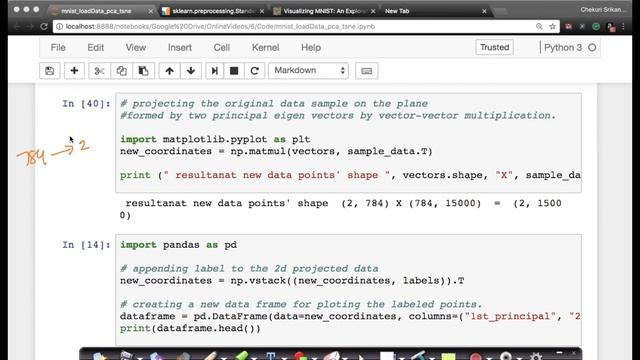Go forward in Chrome browser history
The height and width of the screenshot is (360, 640).
pos(30,27)
